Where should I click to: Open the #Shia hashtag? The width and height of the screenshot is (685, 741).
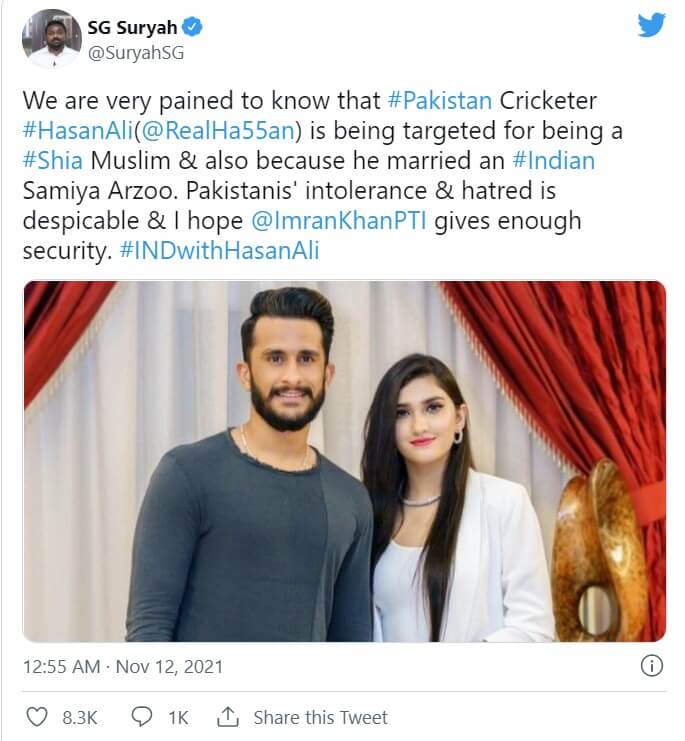coord(52,161)
